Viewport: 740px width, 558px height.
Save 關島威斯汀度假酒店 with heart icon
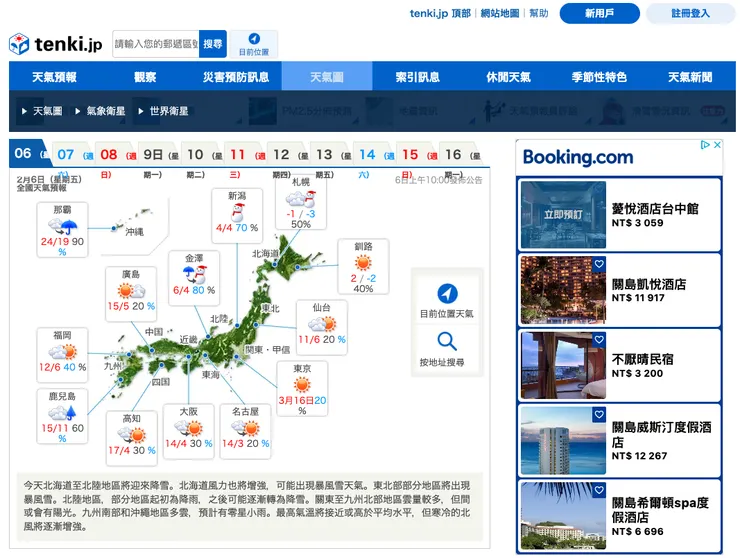click(x=599, y=414)
